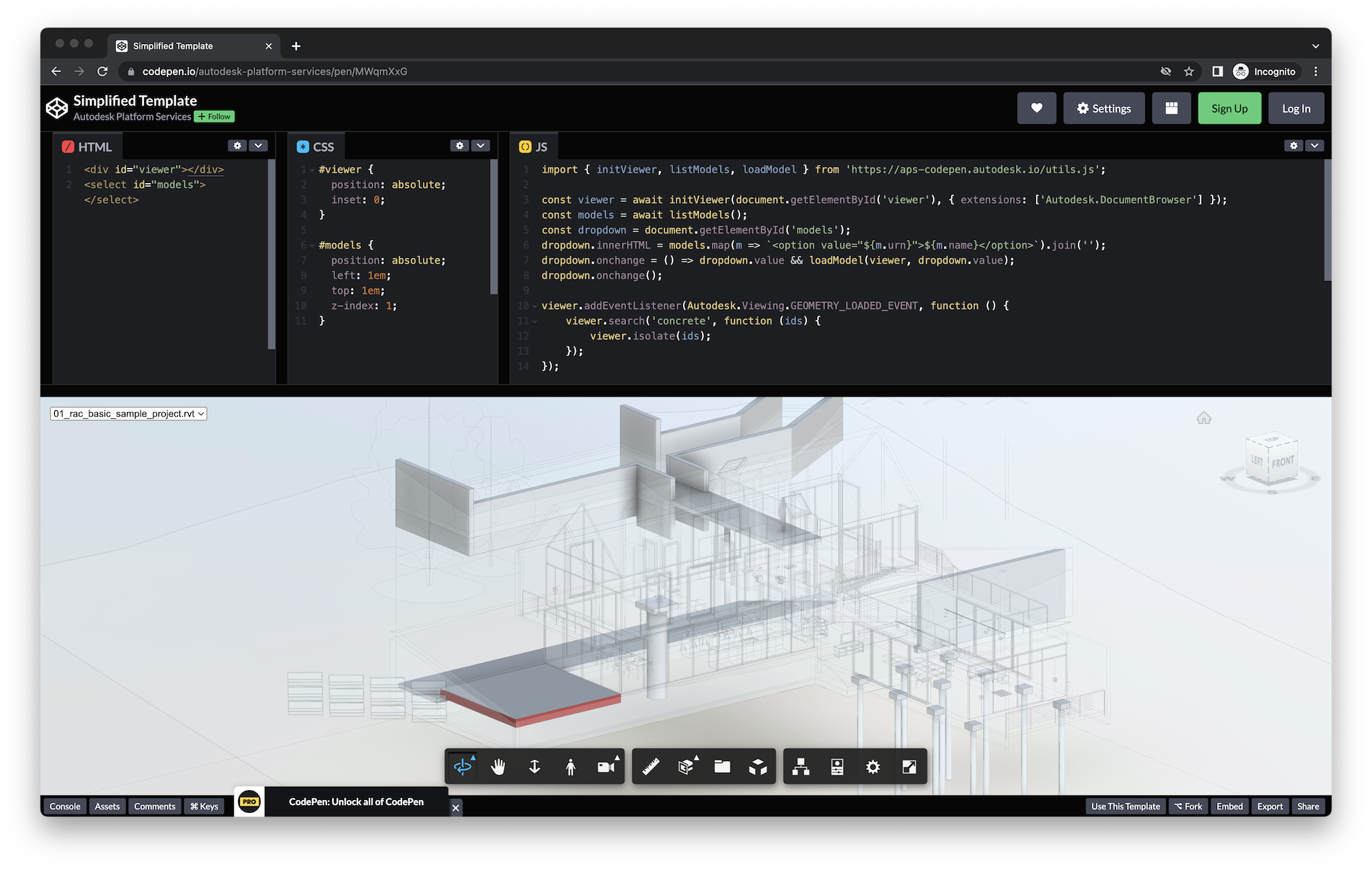The width and height of the screenshot is (1372, 870).
Task: Select the Orbit tool in viewer toolbar
Action: pos(463,767)
